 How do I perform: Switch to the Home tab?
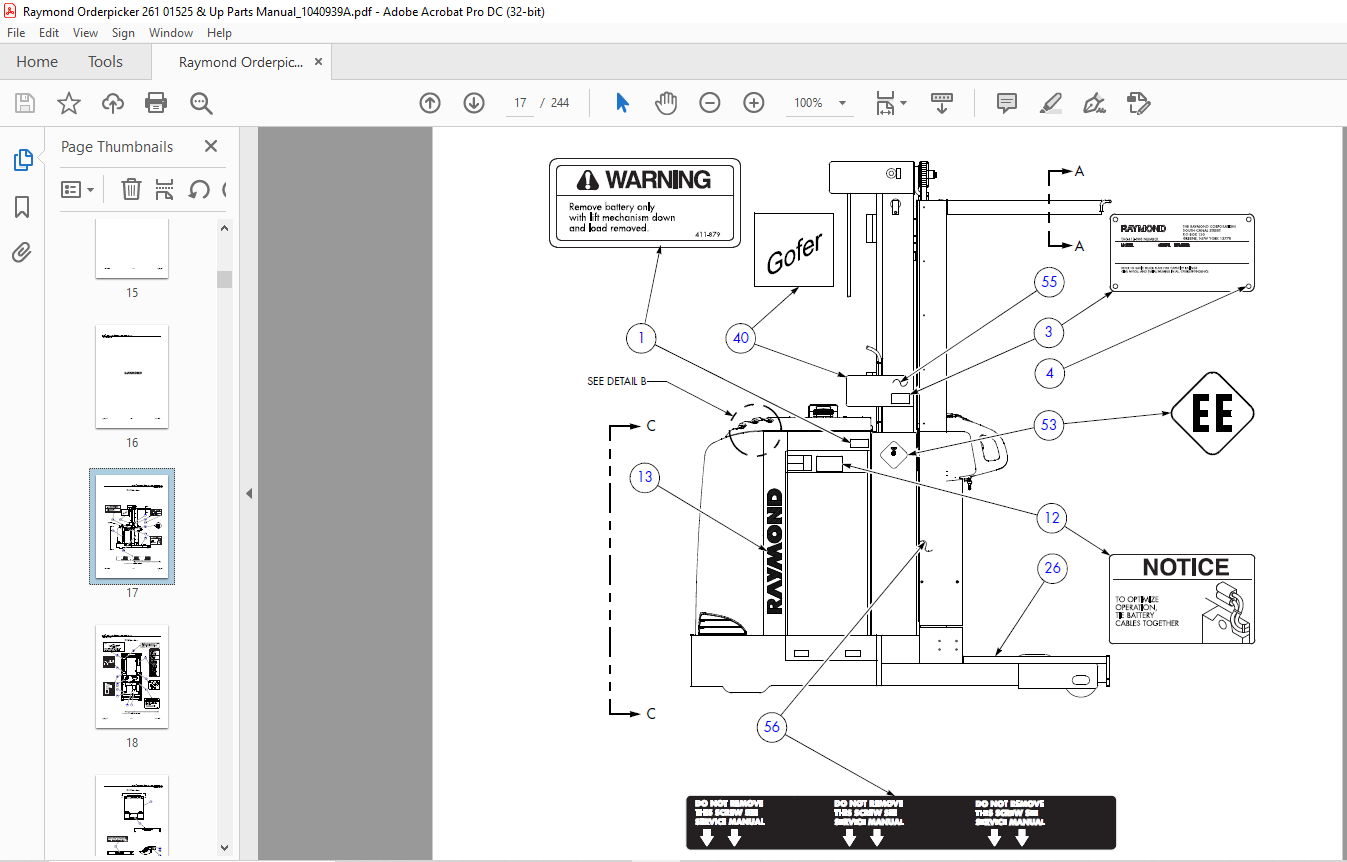(37, 62)
